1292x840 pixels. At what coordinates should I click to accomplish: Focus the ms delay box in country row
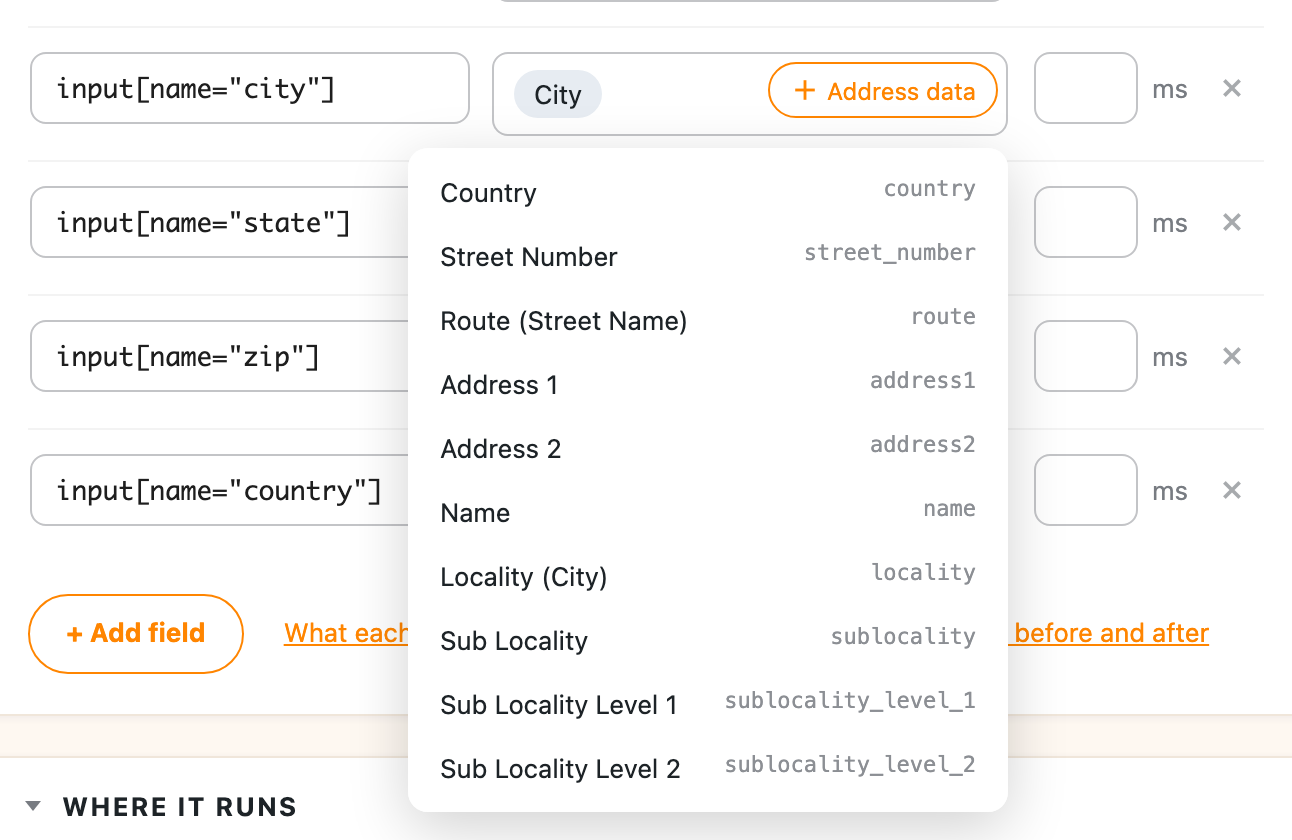point(1086,490)
